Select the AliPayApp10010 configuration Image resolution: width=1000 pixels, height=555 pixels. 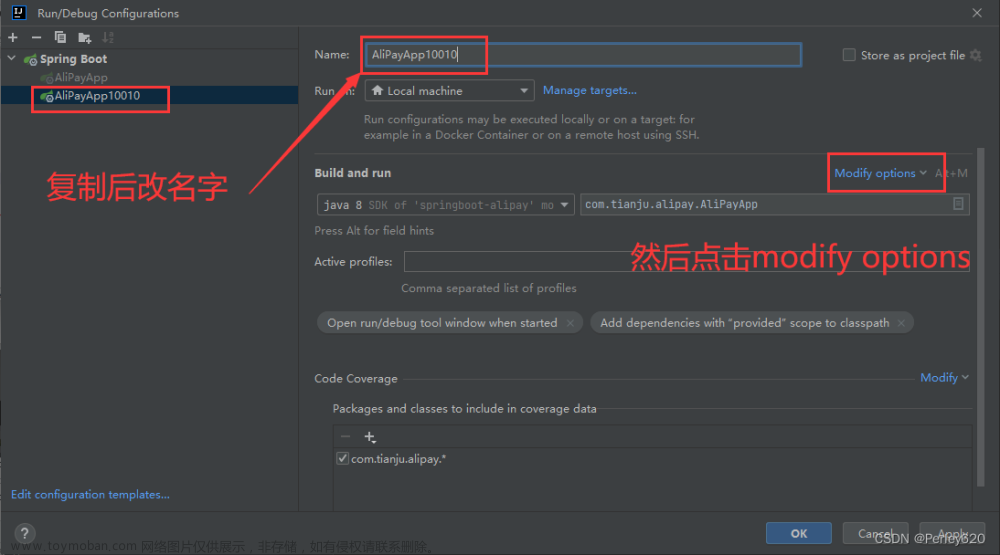coord(149,96)
